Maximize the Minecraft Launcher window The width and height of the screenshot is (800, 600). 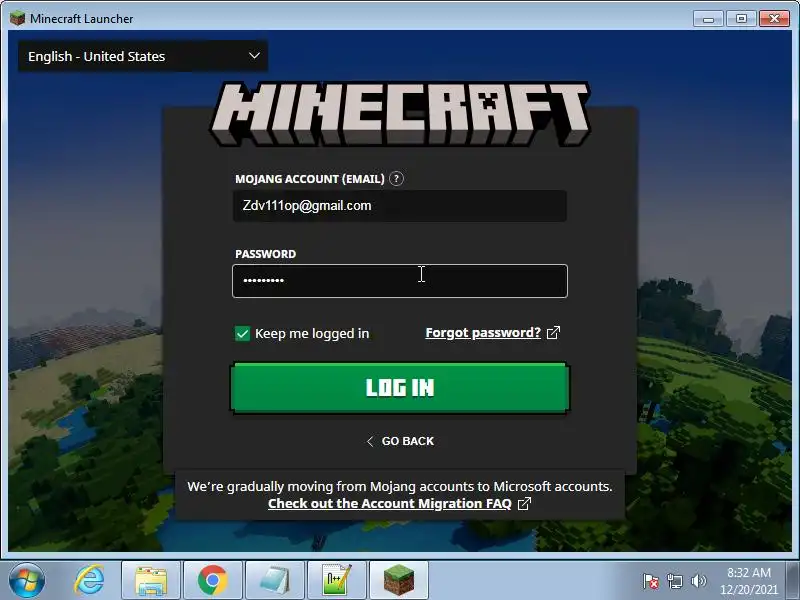pos(741,19)
